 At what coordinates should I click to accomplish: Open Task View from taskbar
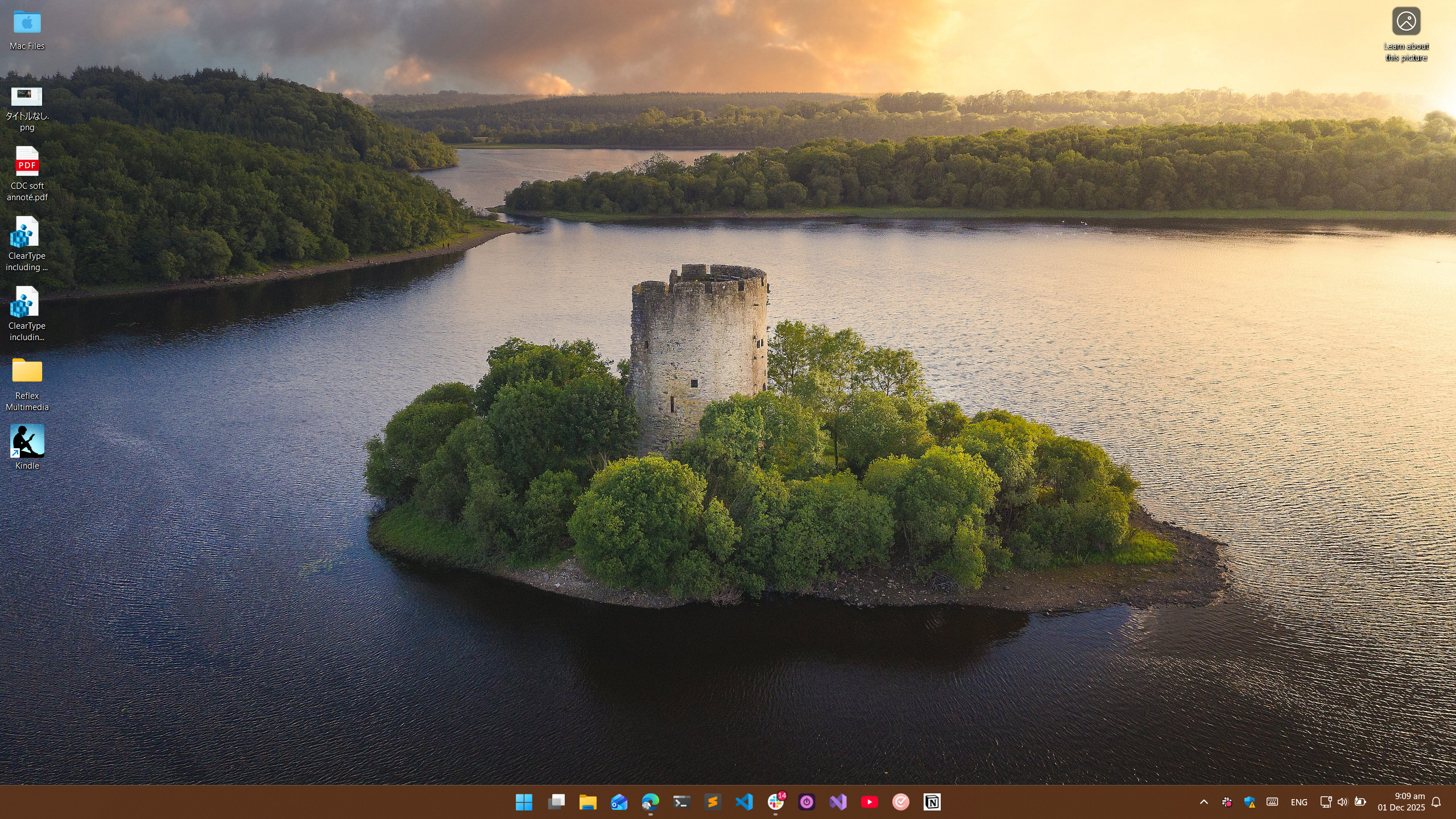pos(556,802)
